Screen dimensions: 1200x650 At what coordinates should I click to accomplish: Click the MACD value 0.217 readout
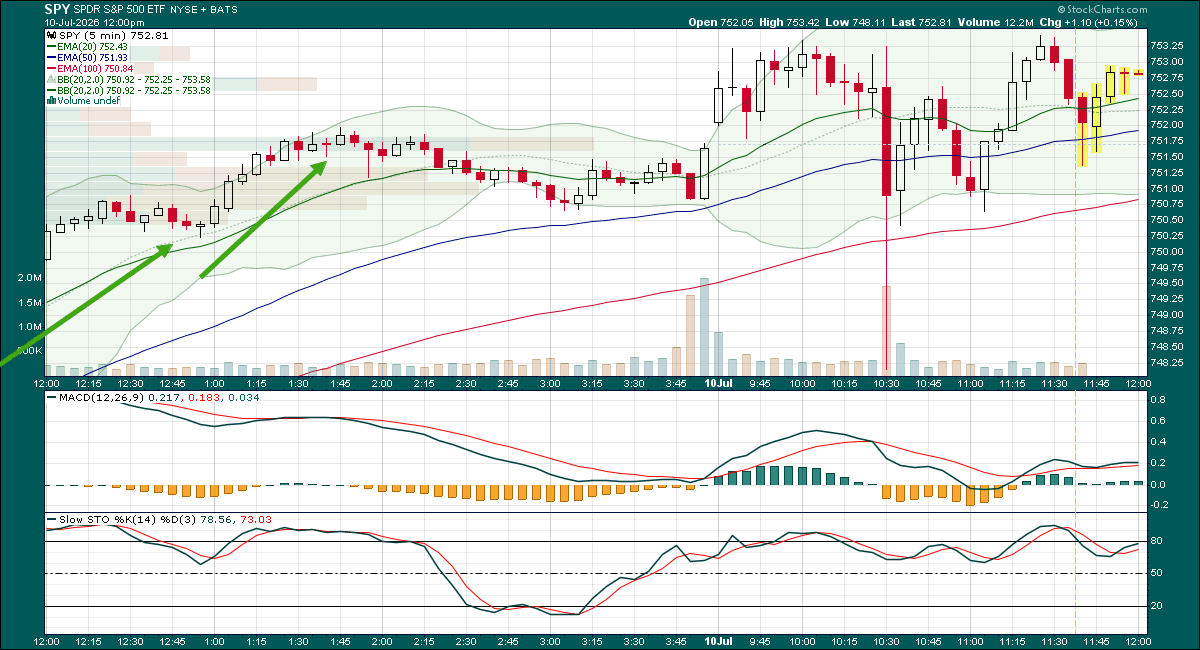click(162, 398)
